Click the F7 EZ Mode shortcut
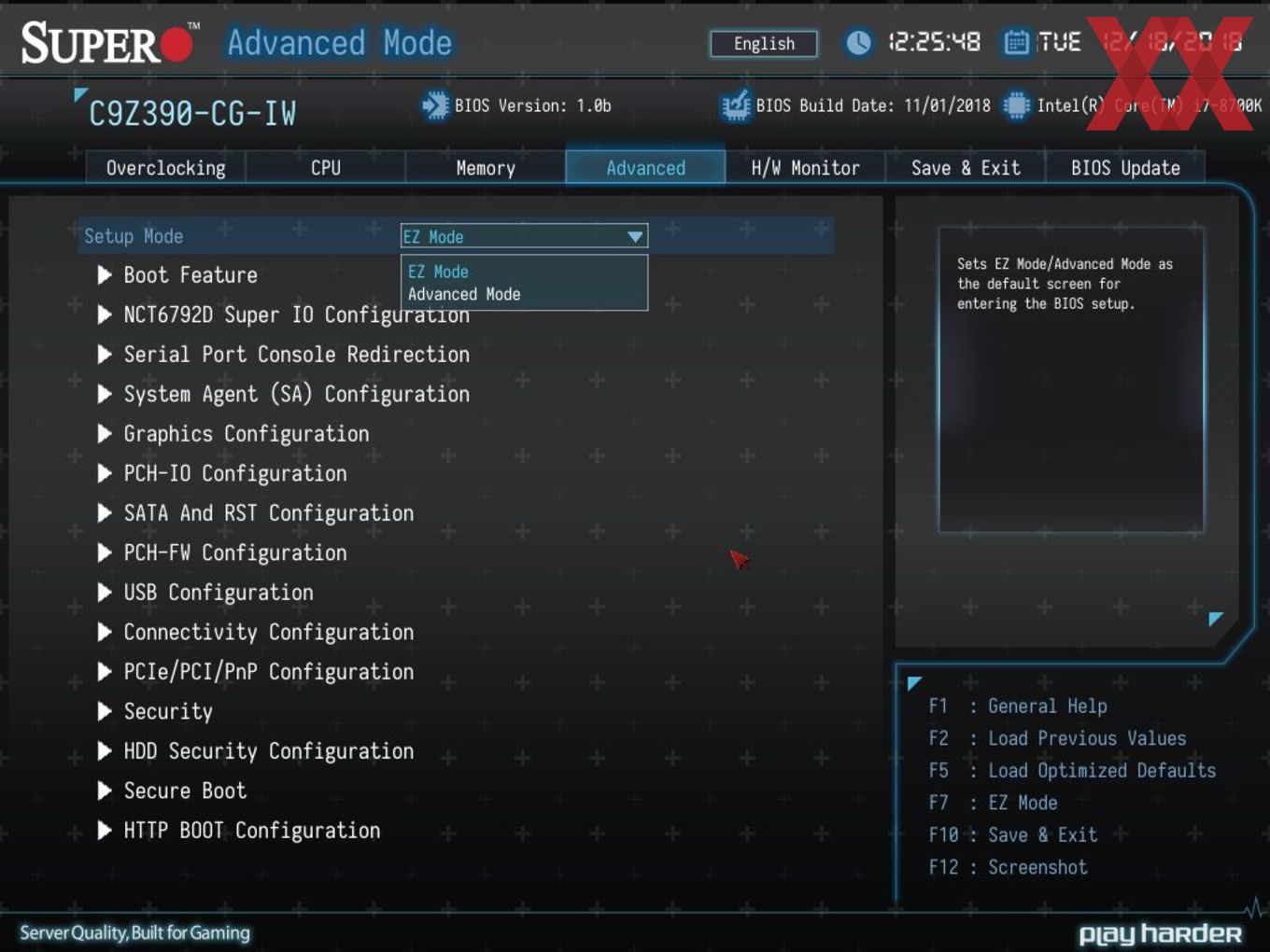The height and width of the screenshot is (952, 1270). (x=993, y=803)
